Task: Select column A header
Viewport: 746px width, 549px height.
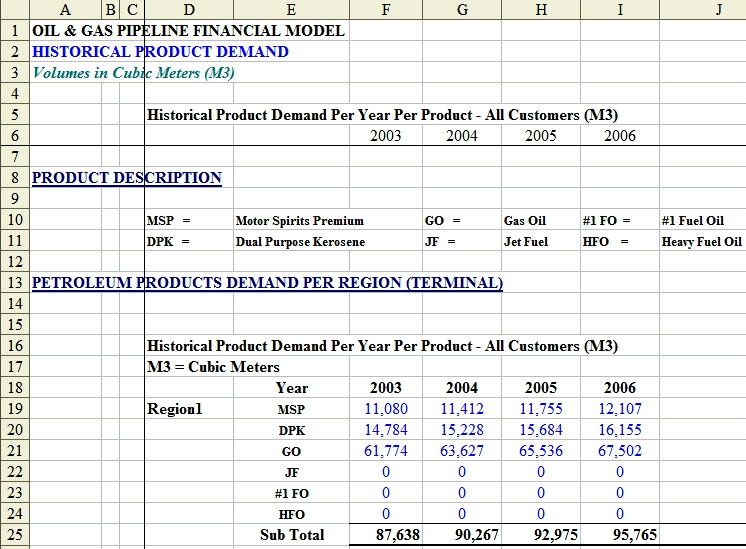Action: coord(65,10)
